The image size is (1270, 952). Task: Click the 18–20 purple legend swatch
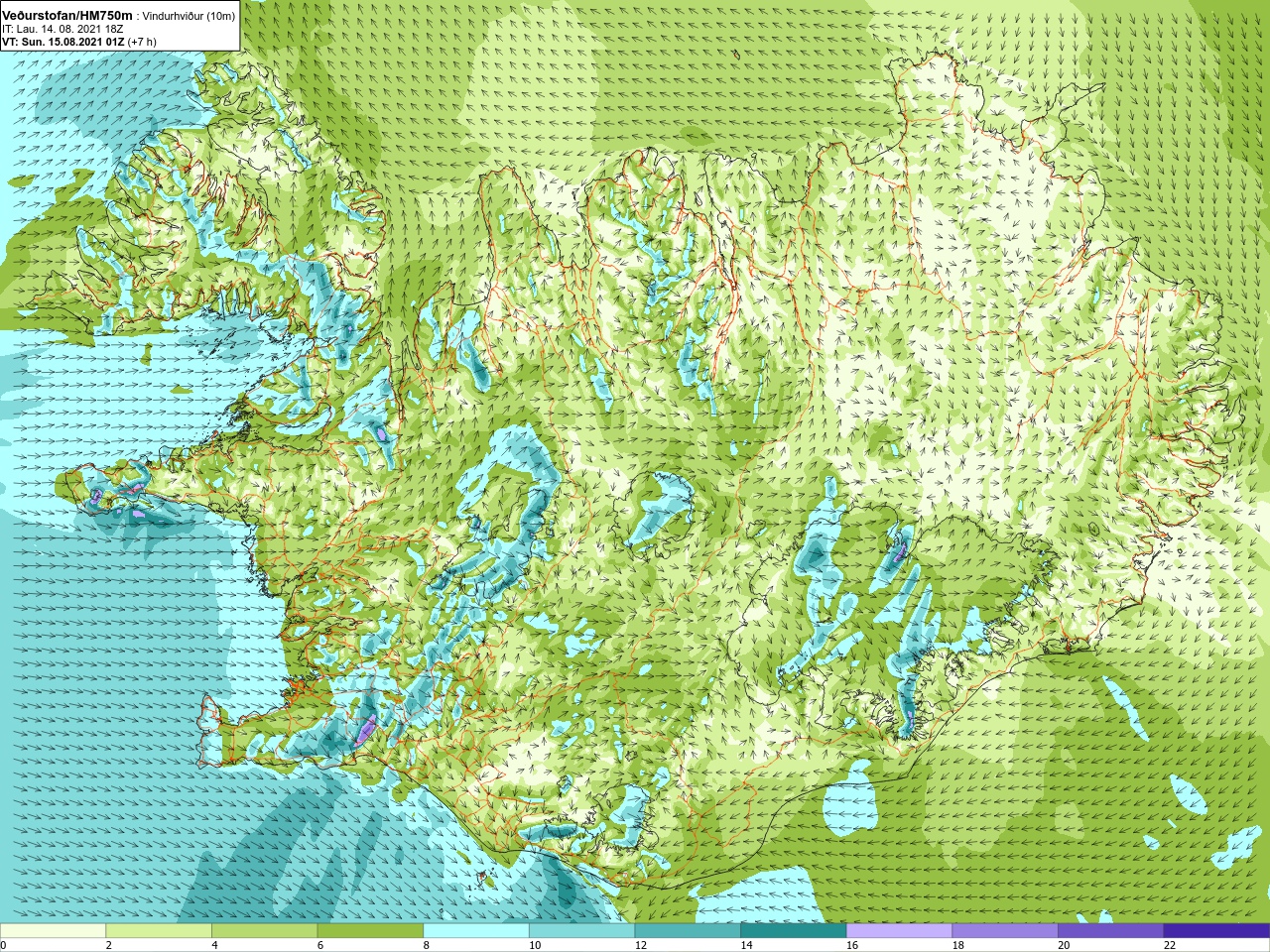(1005, 930)
